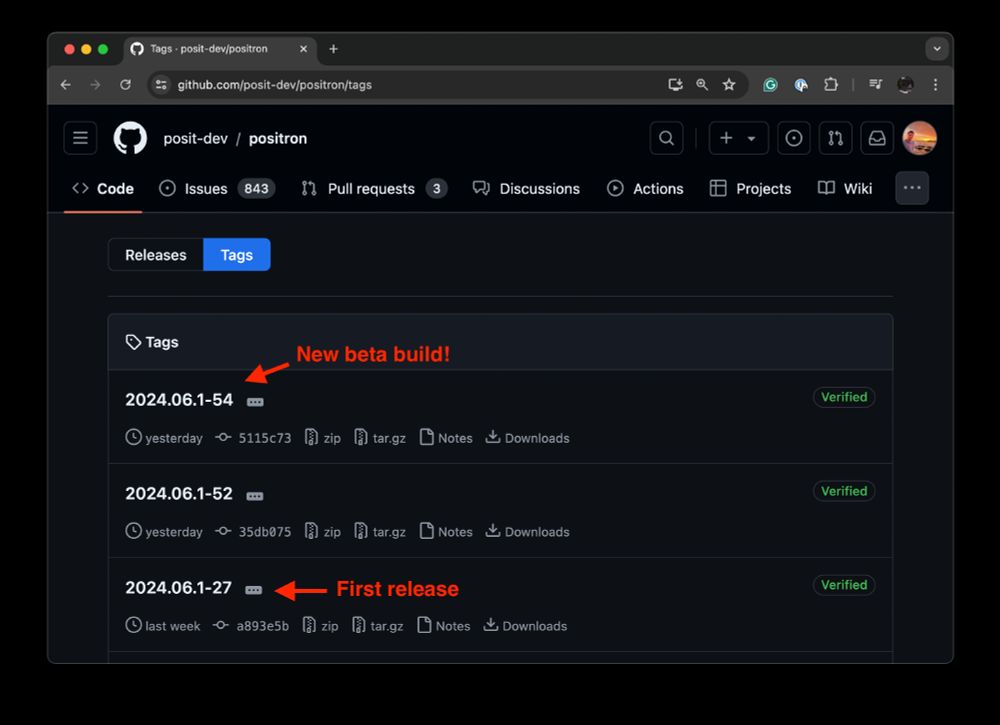
Task: Open the pull requests shortcut icon in header
Action: coord(835,138)
